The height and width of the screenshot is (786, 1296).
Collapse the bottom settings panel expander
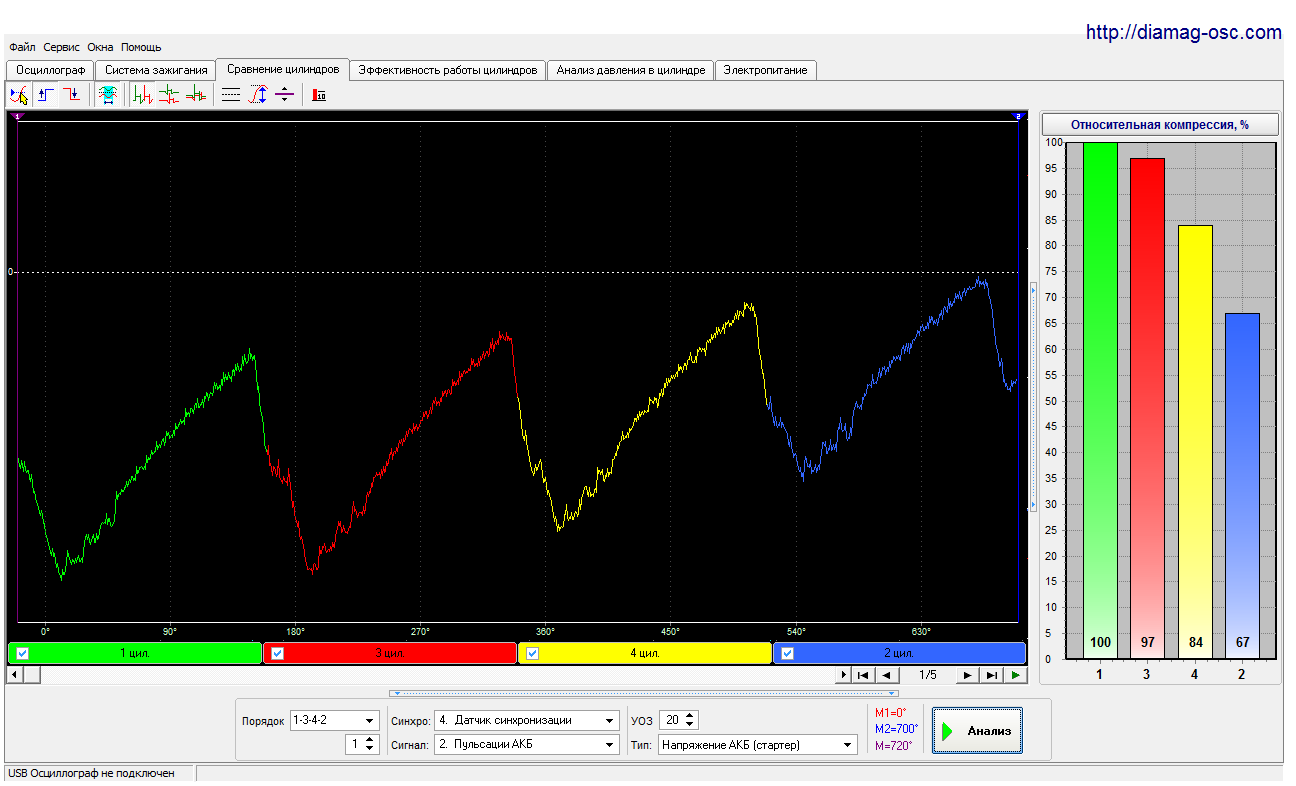point(644,692)
